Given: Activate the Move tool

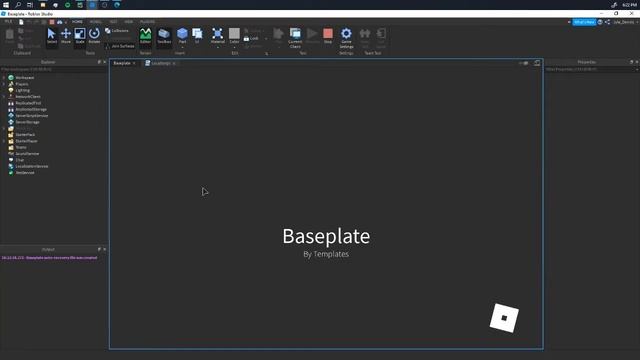Looking at the screenshot, I should [x=66, y=36].
